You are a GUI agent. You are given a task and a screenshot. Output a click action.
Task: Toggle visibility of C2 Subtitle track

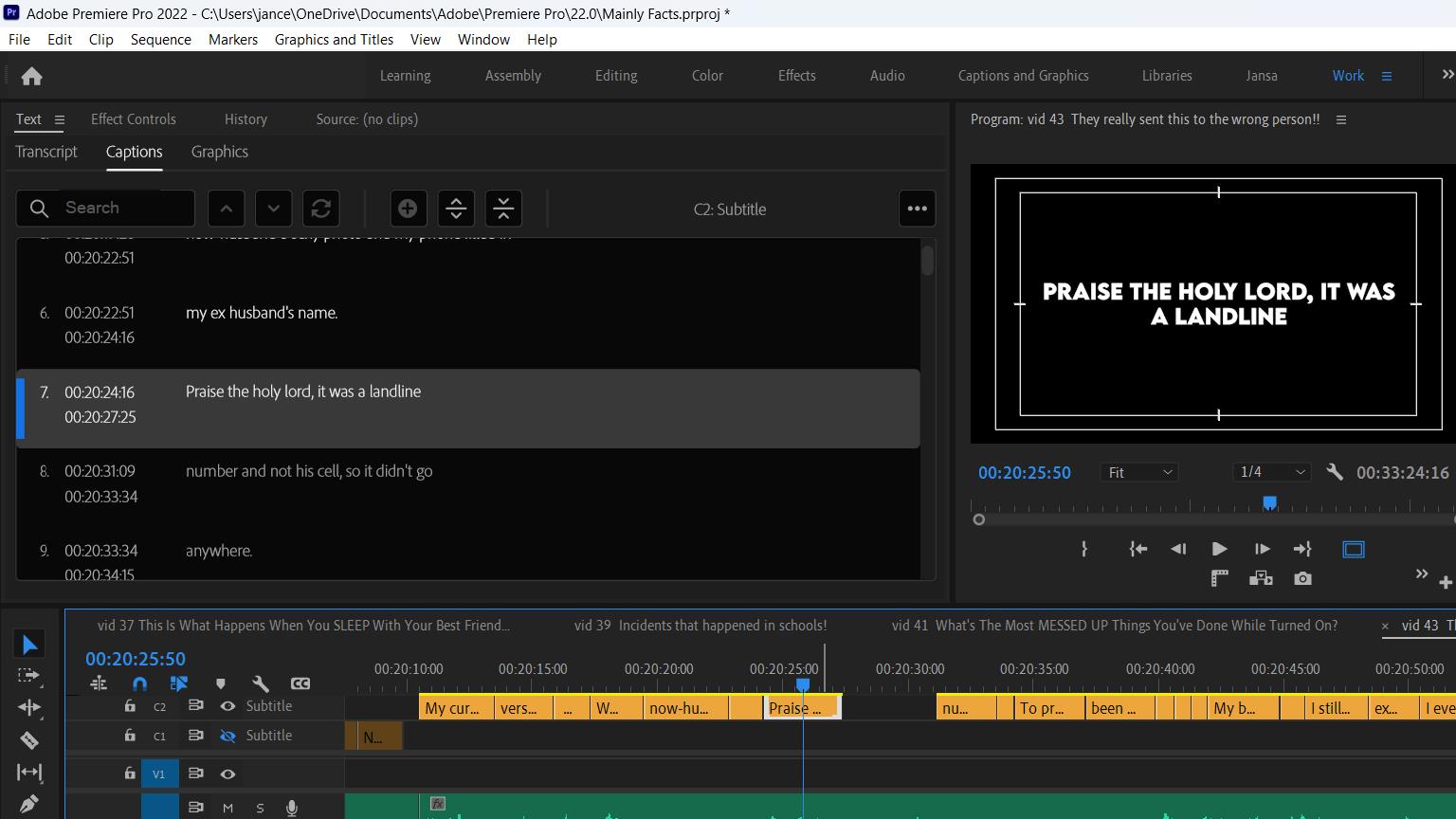pos(227,706)
